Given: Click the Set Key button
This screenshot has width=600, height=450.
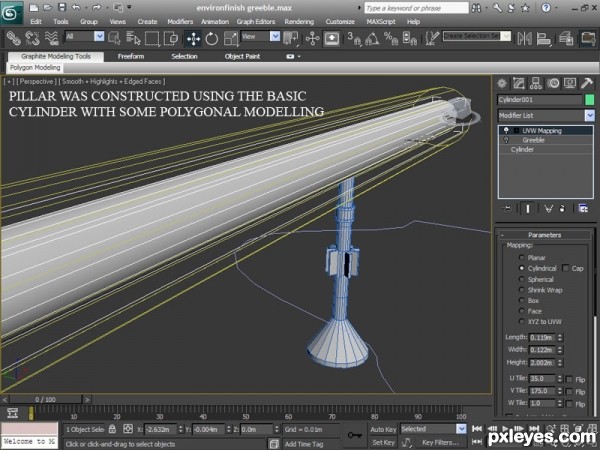Looking at the screenshot, I should pos(383,442).
